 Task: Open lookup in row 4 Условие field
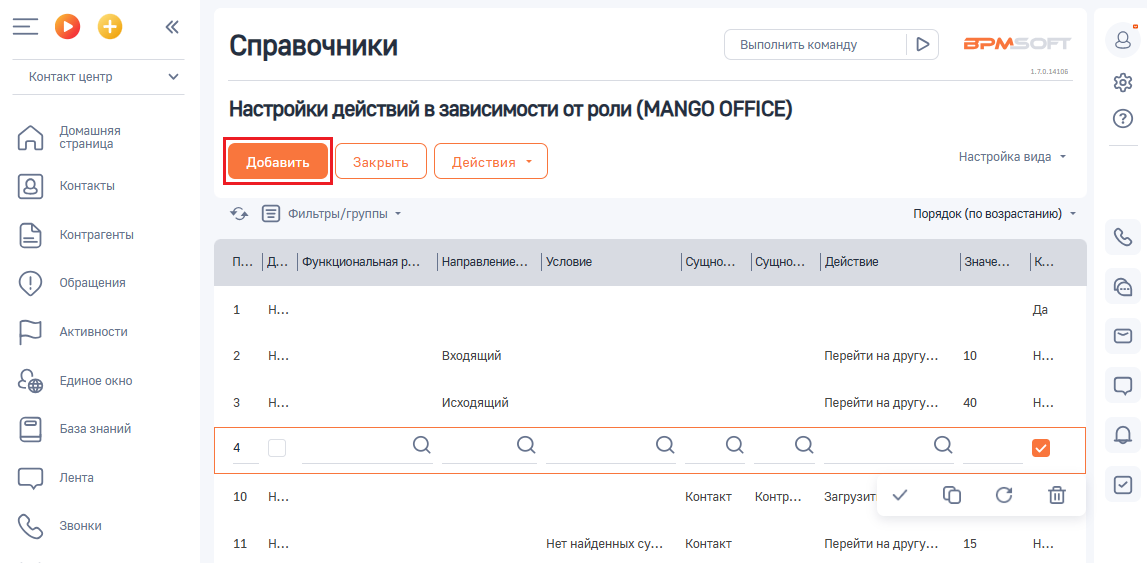point(665,445)
